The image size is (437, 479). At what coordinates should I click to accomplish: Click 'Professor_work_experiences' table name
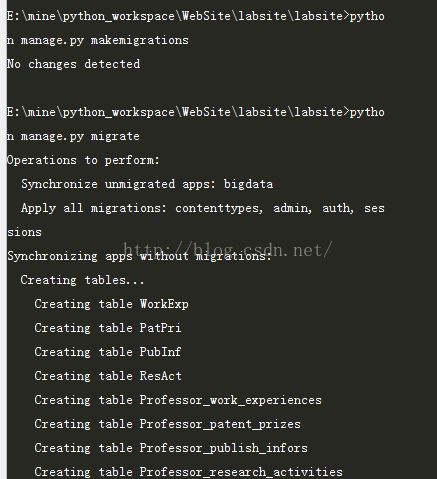(x=230, y=400)
